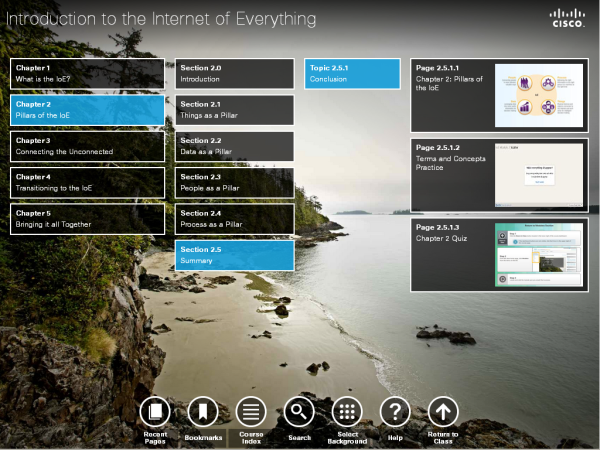This screenshot has height=450, width=600.
Task: Click the Help question mark icon
Action: click(x=395, y=411)
